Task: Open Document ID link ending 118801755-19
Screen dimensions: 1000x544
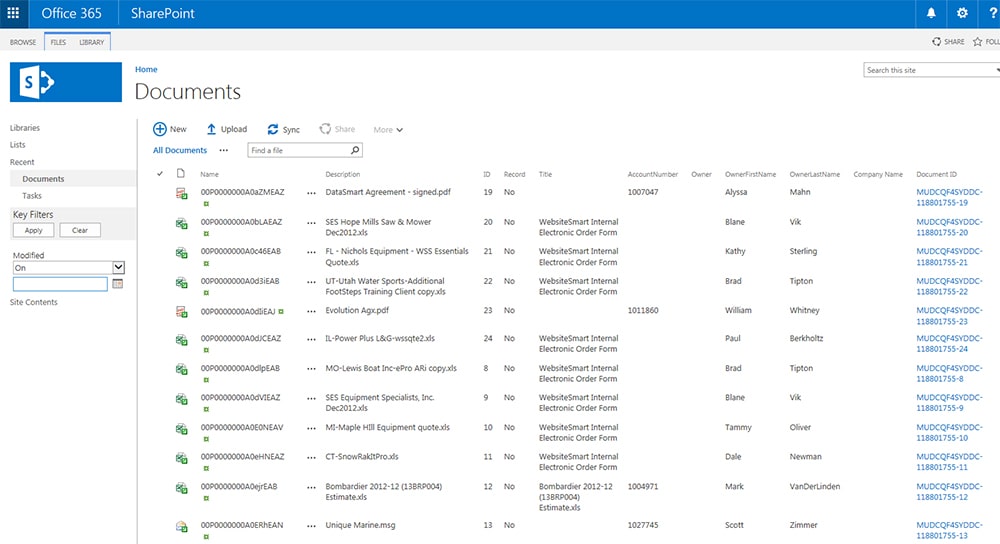Action: click(x=949, y=197)
